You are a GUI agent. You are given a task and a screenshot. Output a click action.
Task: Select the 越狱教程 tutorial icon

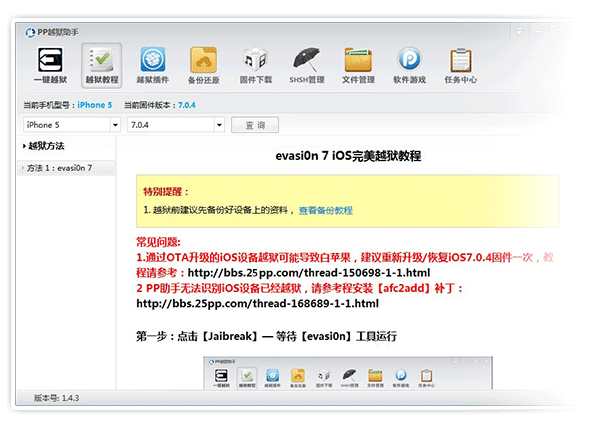[x=102, y=65]
